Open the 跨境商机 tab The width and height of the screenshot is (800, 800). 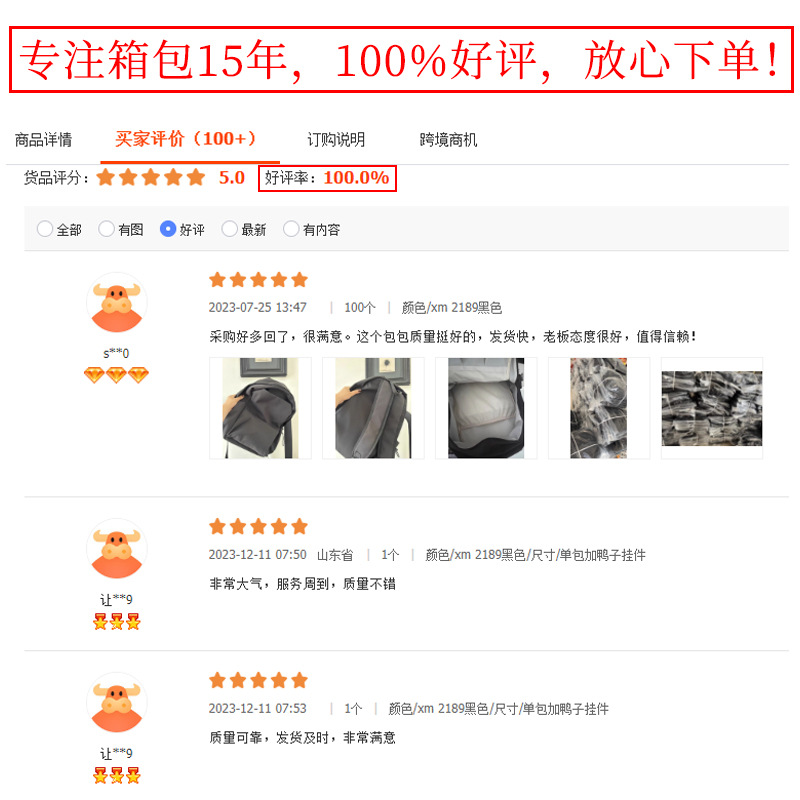(x=448, y=140)
